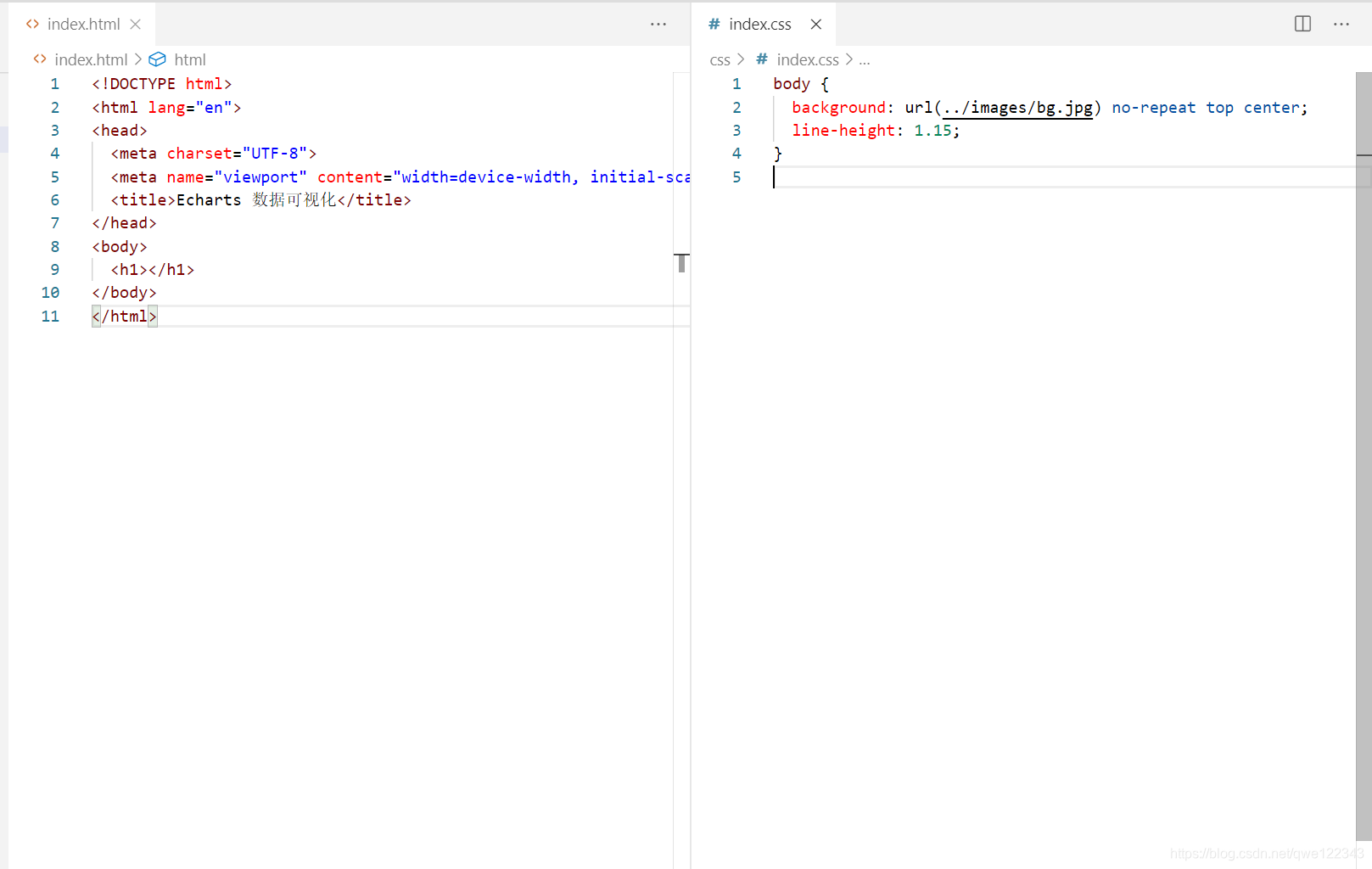
Task: Click html symbol in left breadcrumb
Action: (190, 60)
